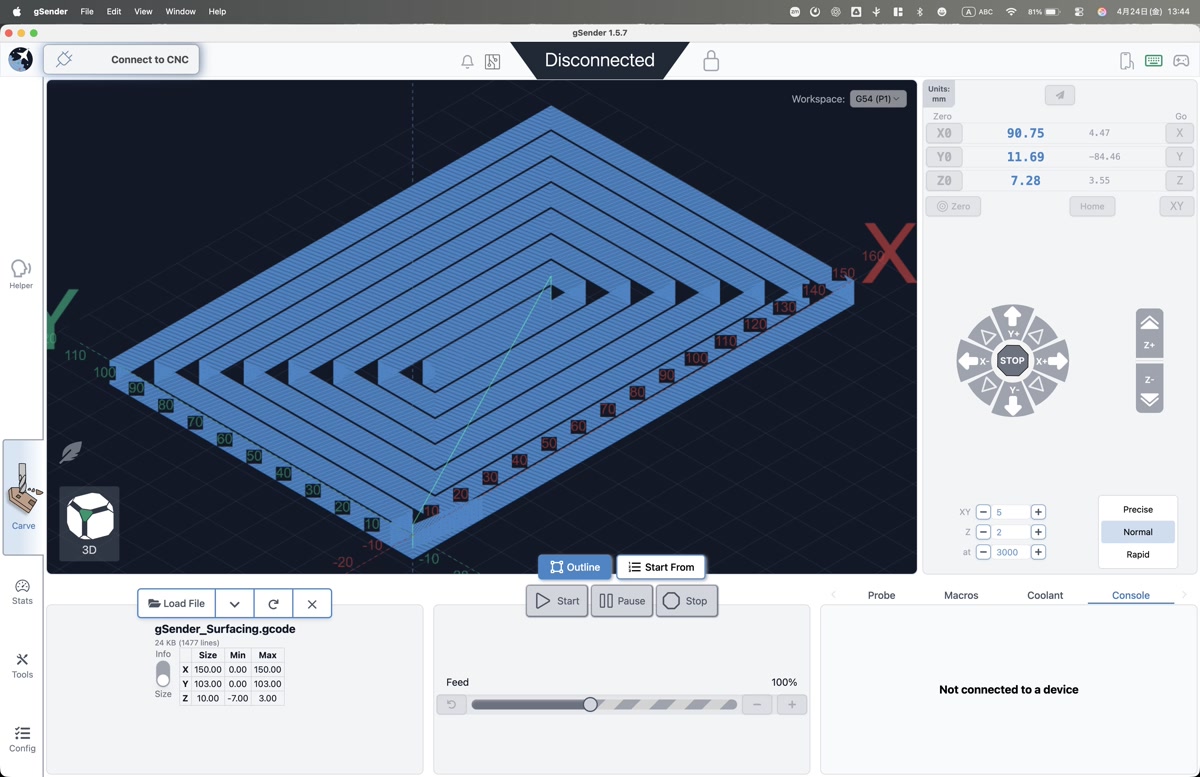Viewport: 1200px width, 777px height.
Task: Click the feed override slider handle
Action: point(590,705)
